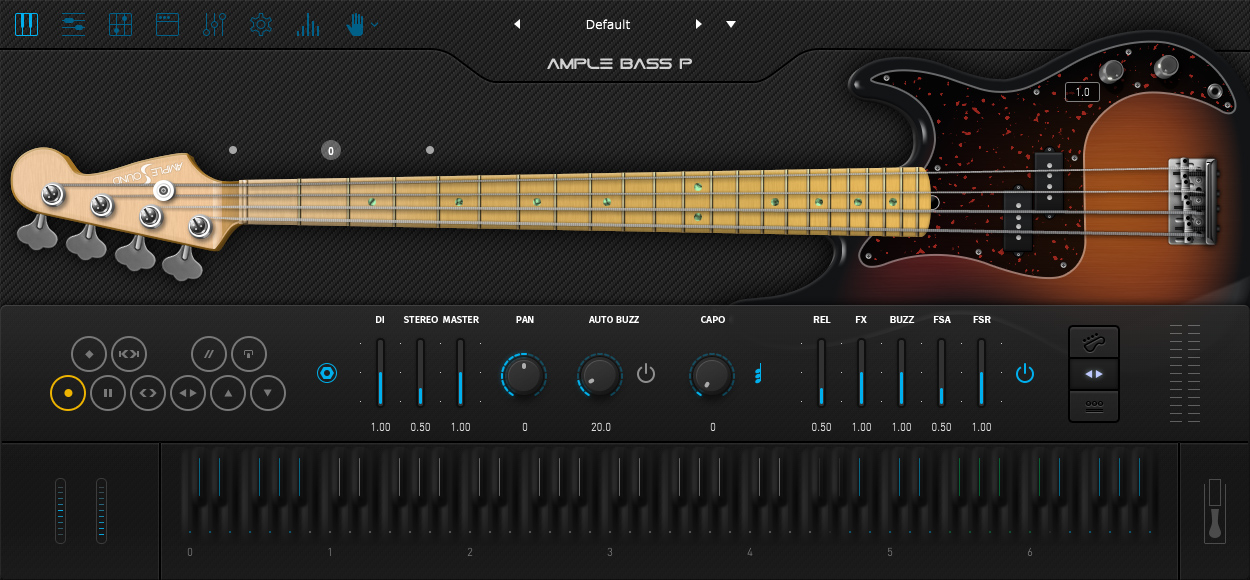Screen dimensions: 1250x580
Task: Click the pause circle button
Action: pyautogui.click(x=107, y=392)
